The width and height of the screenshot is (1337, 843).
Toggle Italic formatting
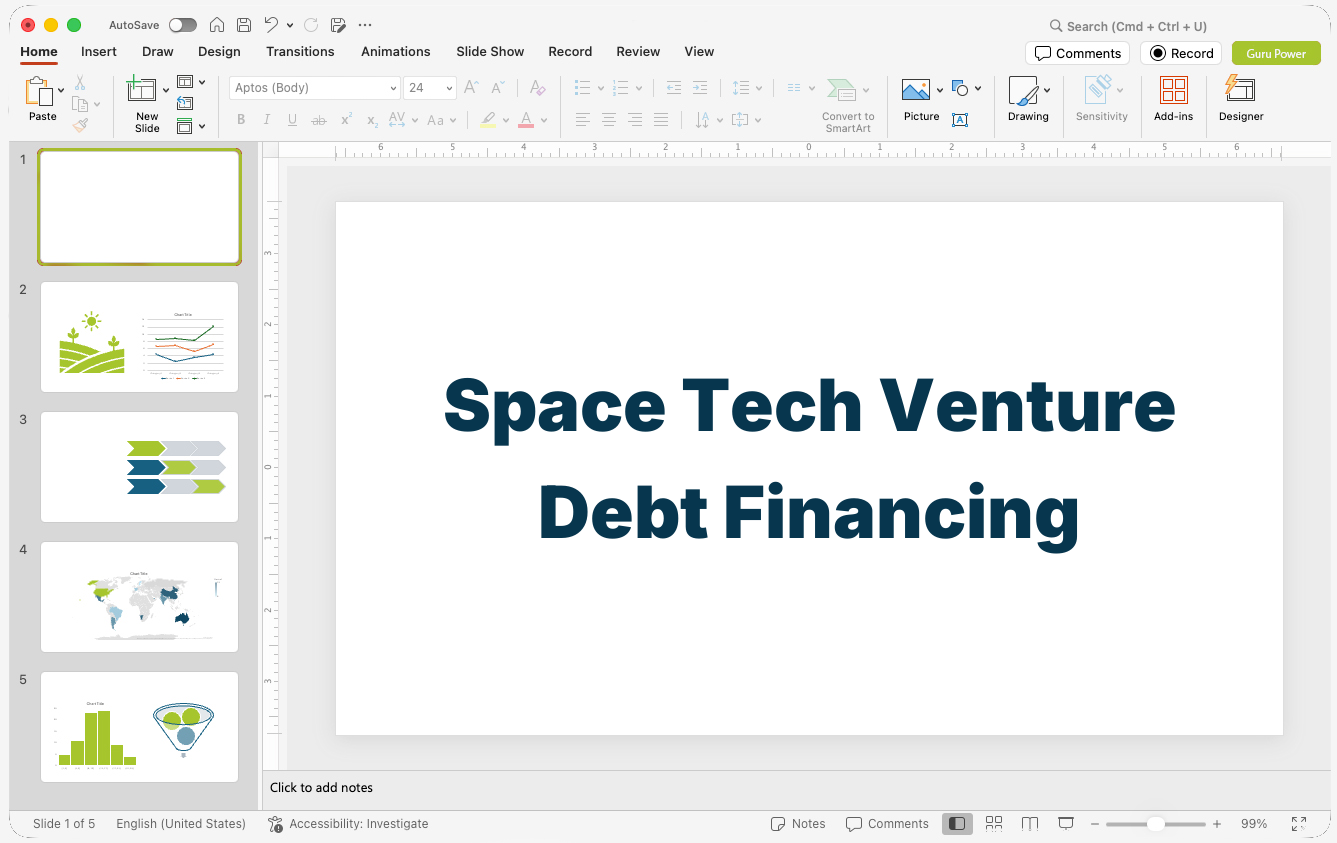(267, 120)
